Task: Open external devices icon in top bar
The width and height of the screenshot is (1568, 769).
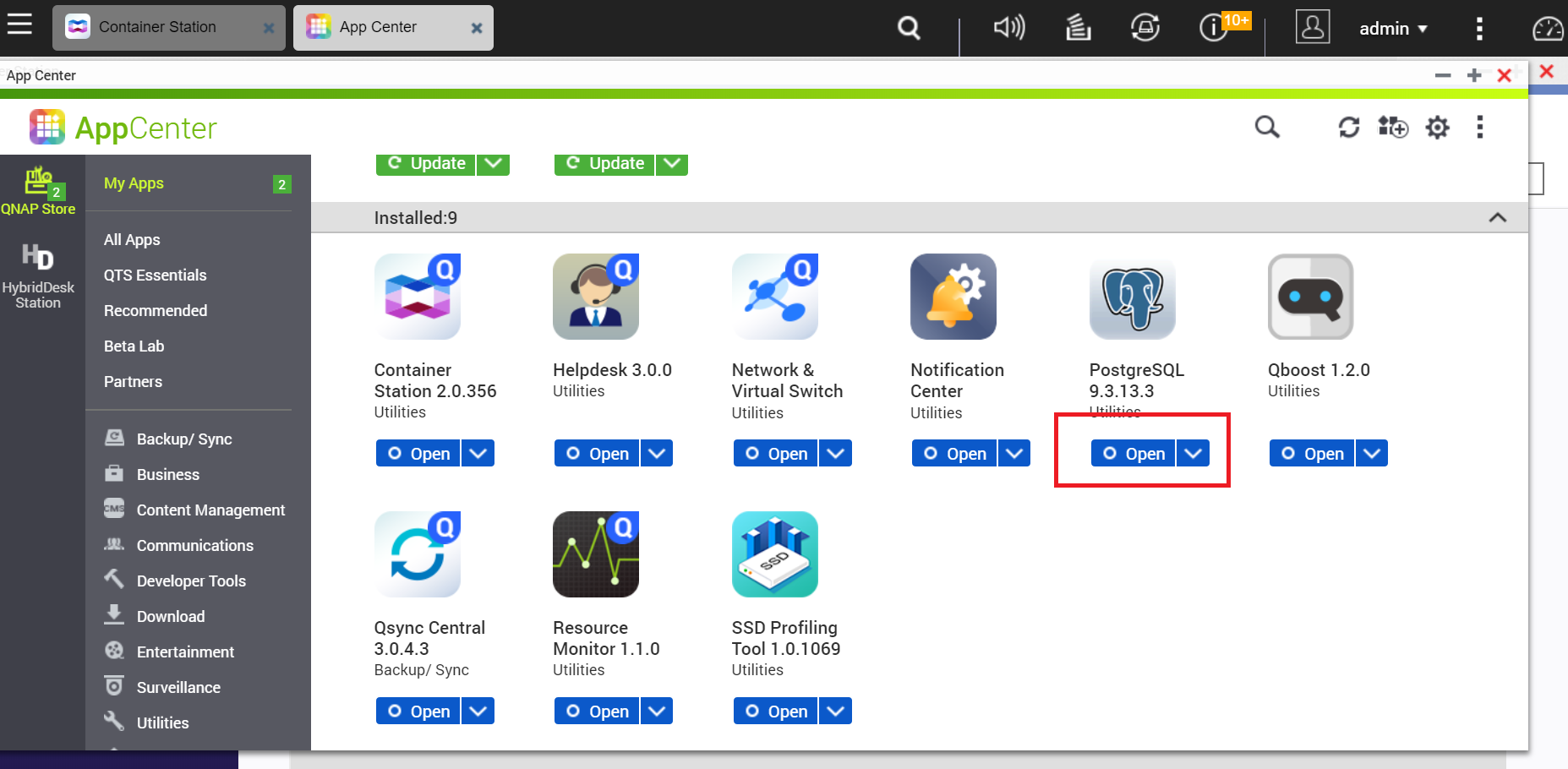Action: tap(1145, 28)
